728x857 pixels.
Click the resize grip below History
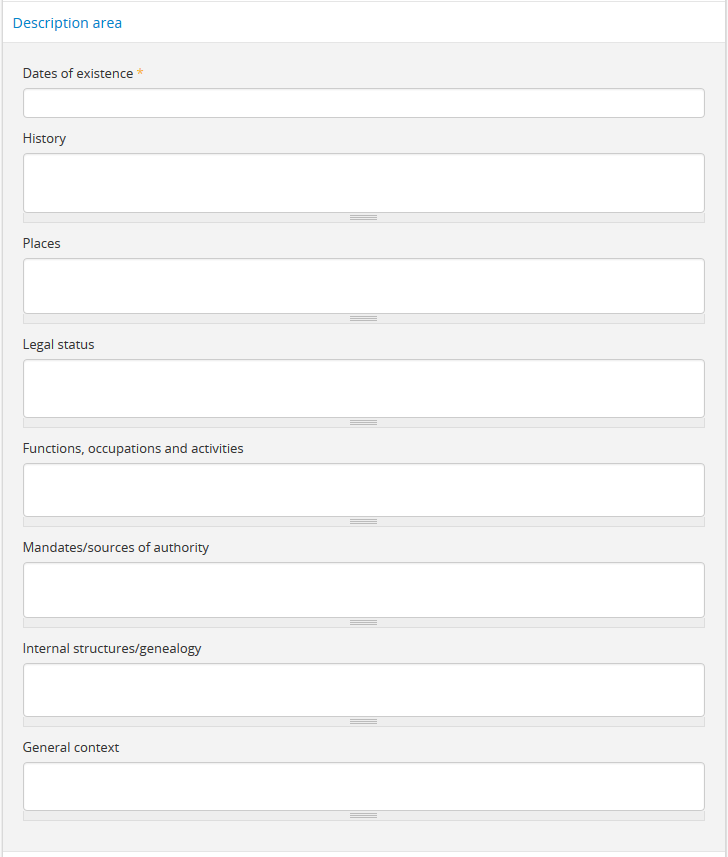click(363, 217)
